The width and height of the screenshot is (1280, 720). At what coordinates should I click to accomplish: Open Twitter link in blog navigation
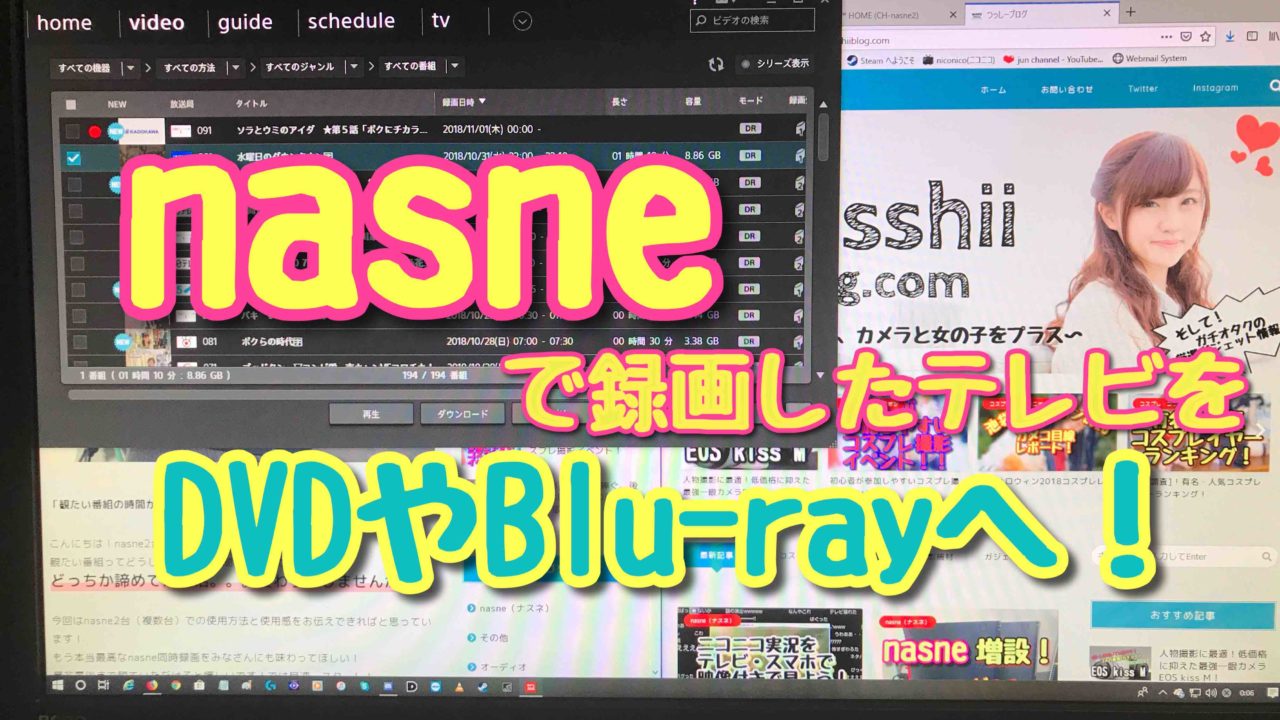pyautogui.click(x=1143, y=88)
